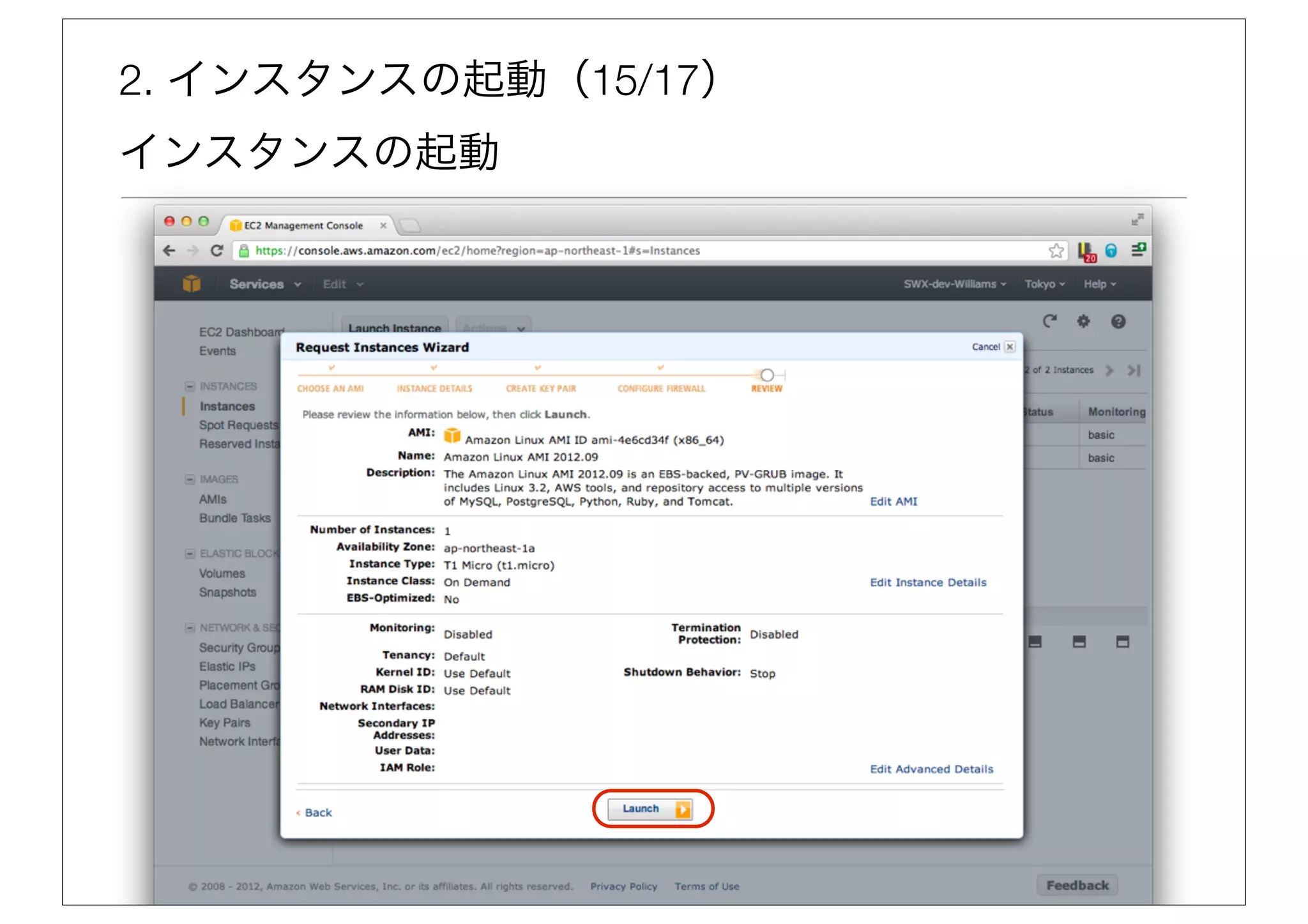Viewport: 1308px width, 924px height.
Task: Collapse the INSTANCES sidebar section
Action: pos(190,387)
